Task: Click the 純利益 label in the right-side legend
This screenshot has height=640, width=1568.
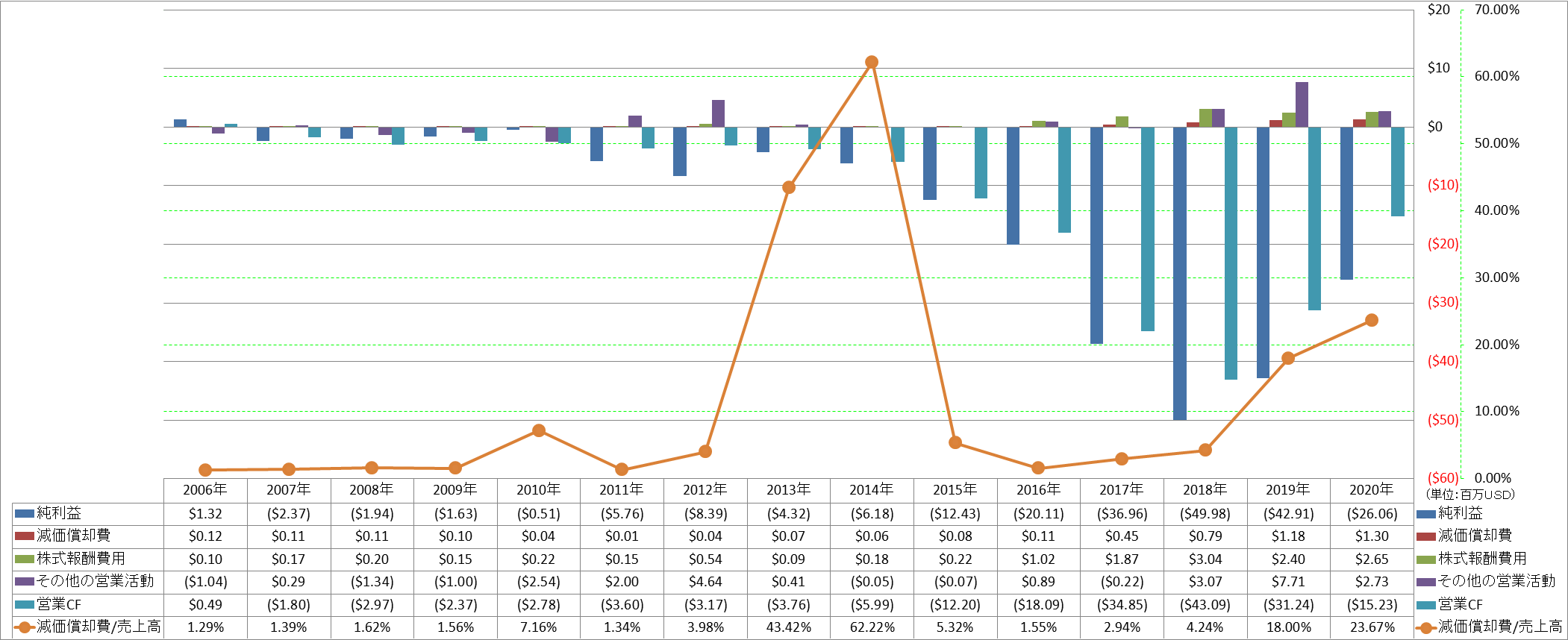Action: click(1461, 513)
